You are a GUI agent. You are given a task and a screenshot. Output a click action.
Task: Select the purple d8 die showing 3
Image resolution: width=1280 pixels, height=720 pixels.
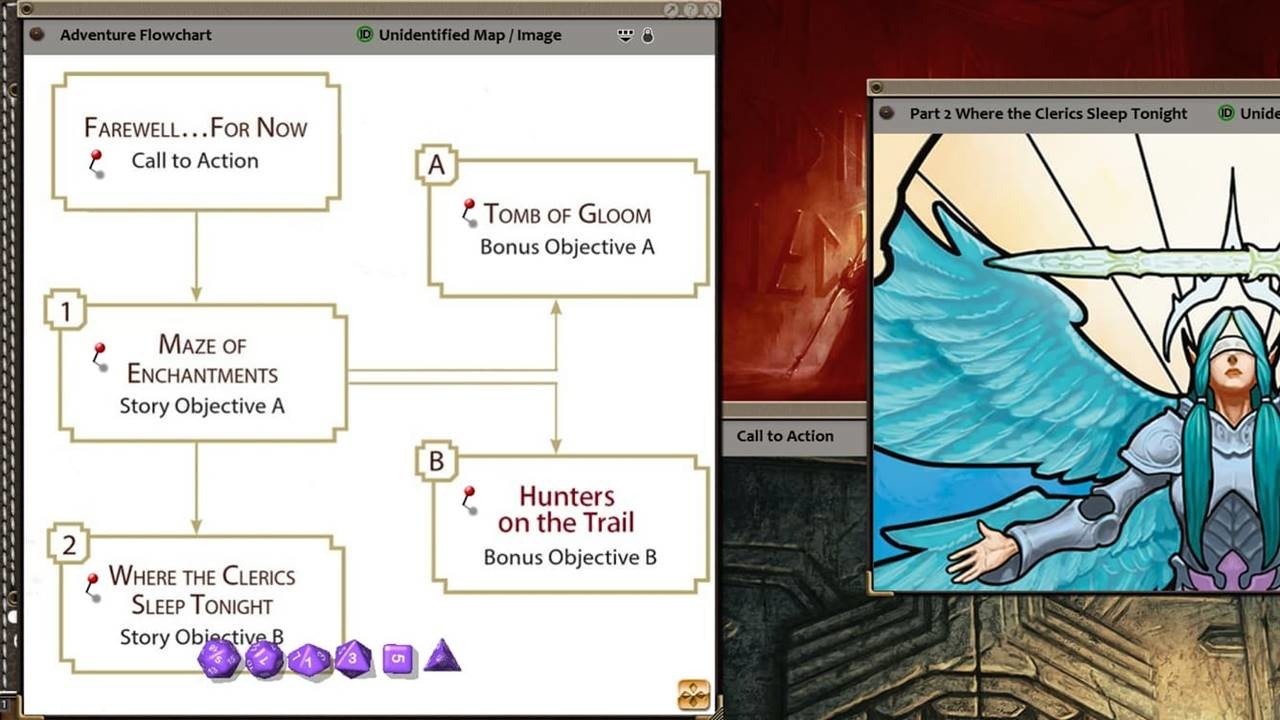pyautogui.click(x=352, y=659)
